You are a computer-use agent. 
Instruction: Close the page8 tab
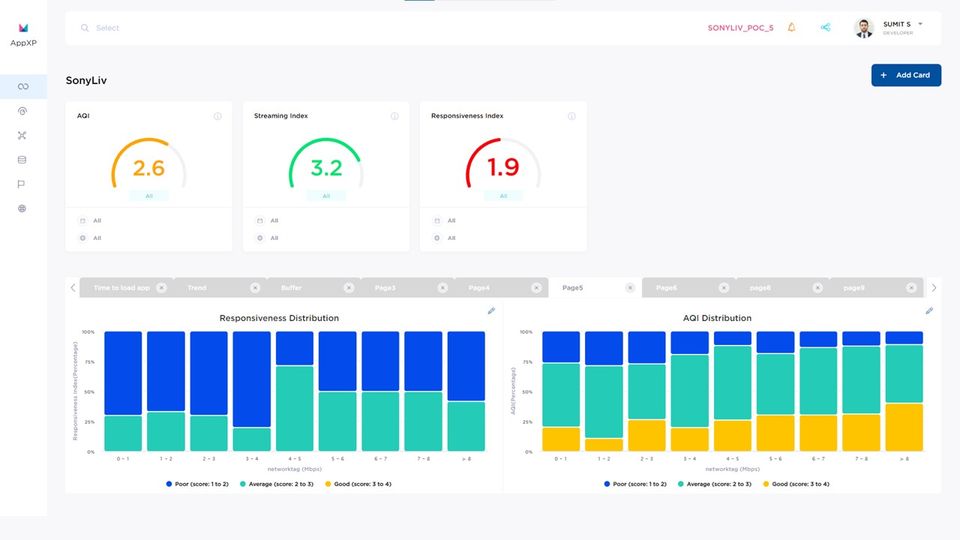817,288
